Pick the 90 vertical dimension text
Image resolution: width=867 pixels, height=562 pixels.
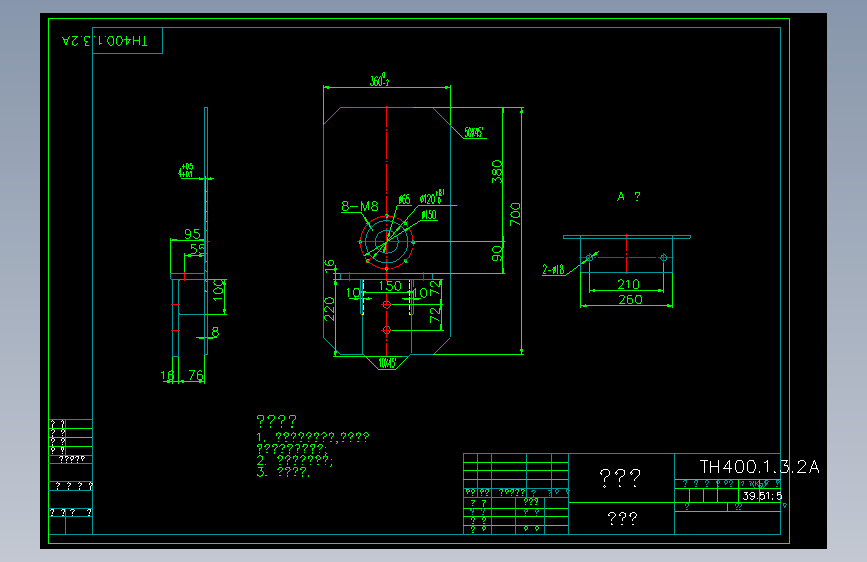[x=497, y=253]
